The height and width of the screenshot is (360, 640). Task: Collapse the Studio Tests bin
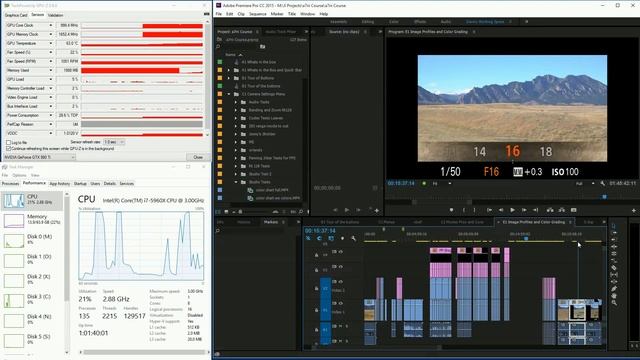click(236, 182)
